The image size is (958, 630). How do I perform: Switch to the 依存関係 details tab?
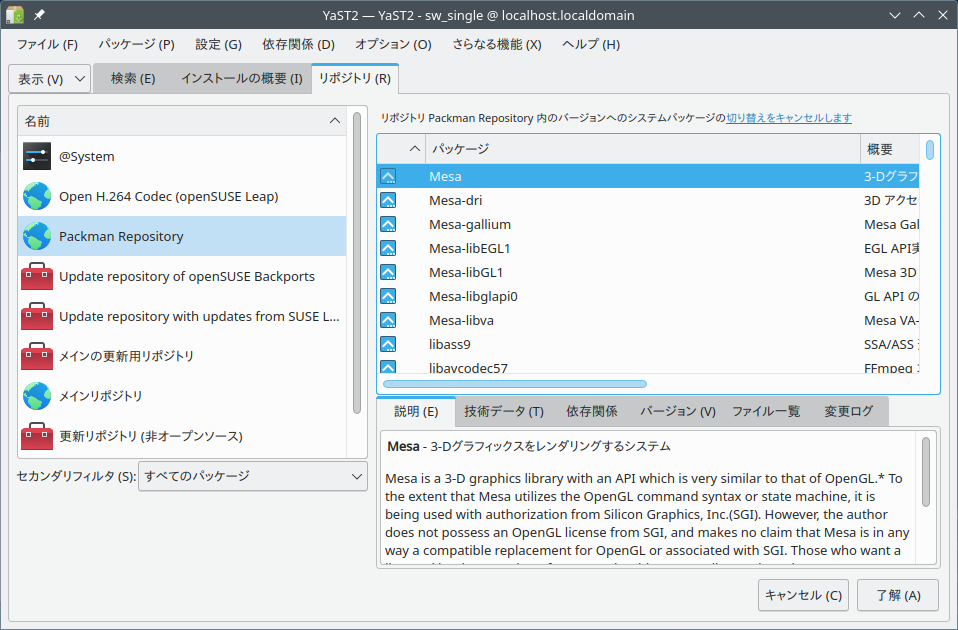[592, 411]
